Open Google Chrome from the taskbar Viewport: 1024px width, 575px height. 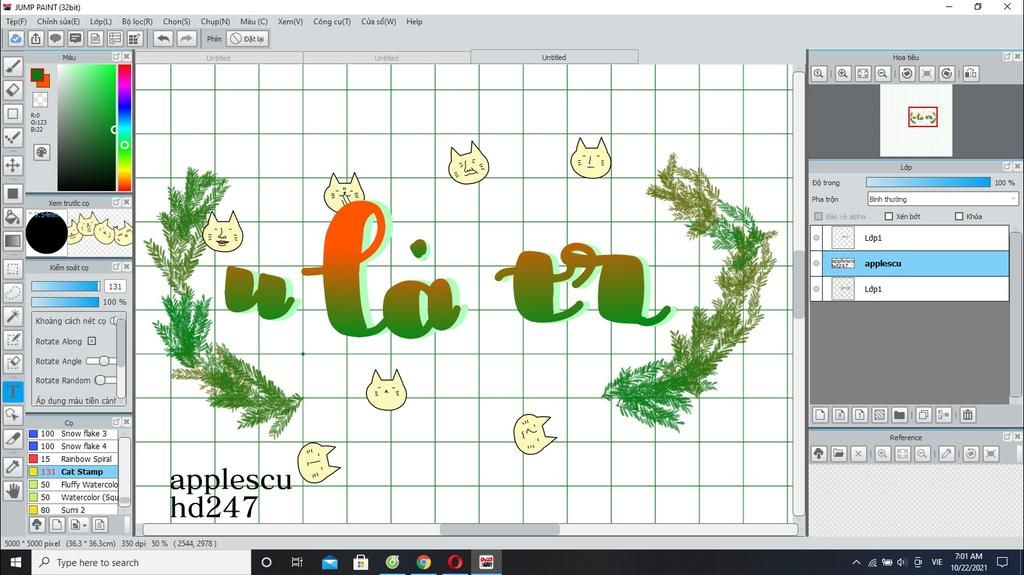(x=423, y=562)
